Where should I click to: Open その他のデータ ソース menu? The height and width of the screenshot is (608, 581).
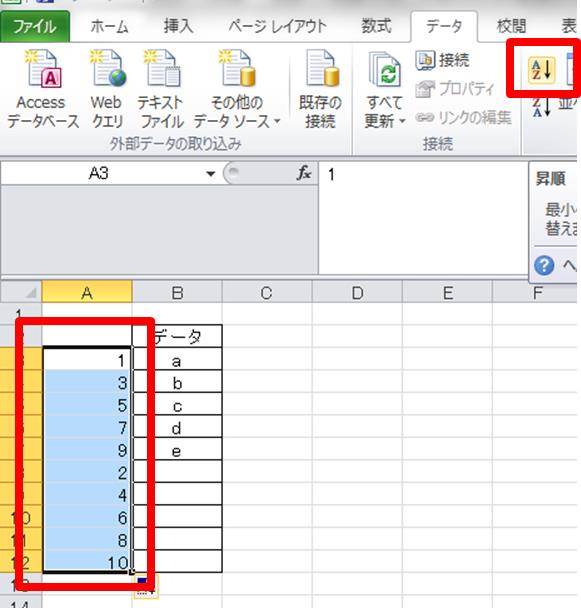(237, 89)
